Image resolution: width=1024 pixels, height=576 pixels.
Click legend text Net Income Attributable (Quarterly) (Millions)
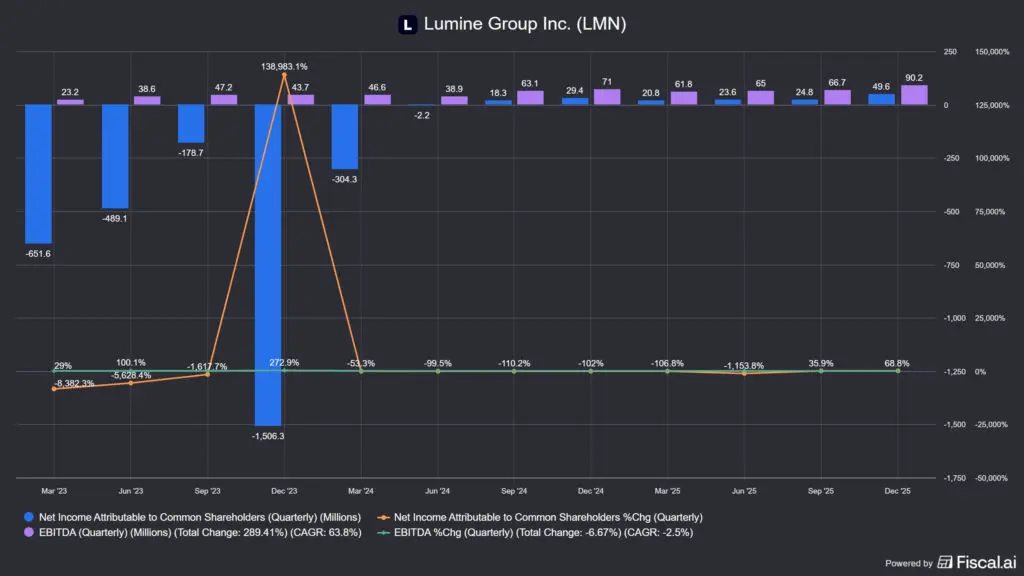[x=200, y=517]
